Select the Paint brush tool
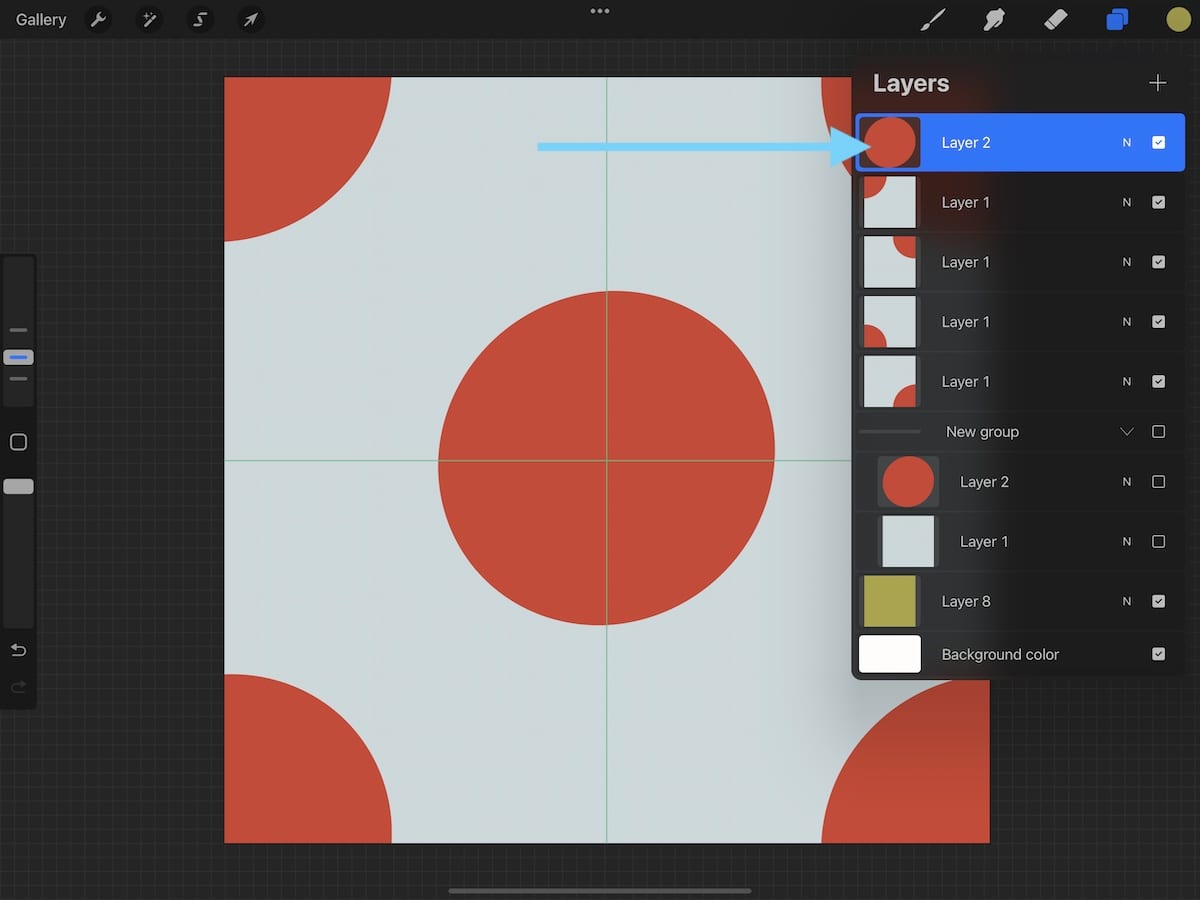Screen dimensions: 1200x900 click(933, 19)
